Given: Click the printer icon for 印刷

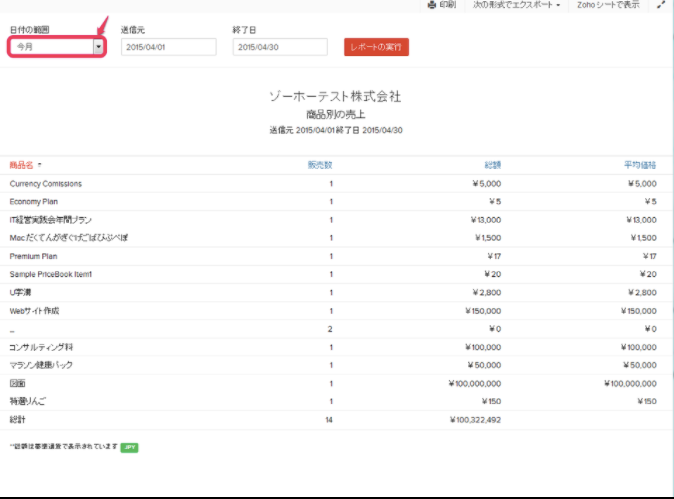Looking at the screenshot, I should (431, 5).
